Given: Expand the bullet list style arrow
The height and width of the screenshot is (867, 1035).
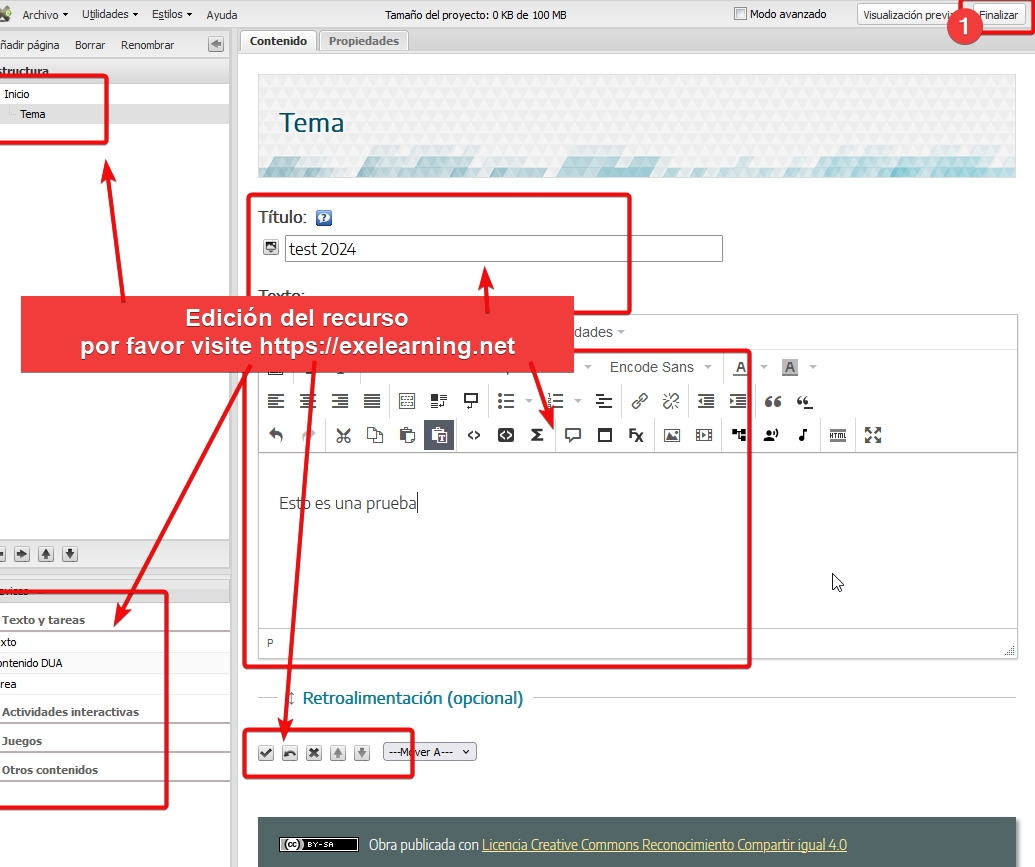Looking at the screenshot, I should click(x=529, y=401).
